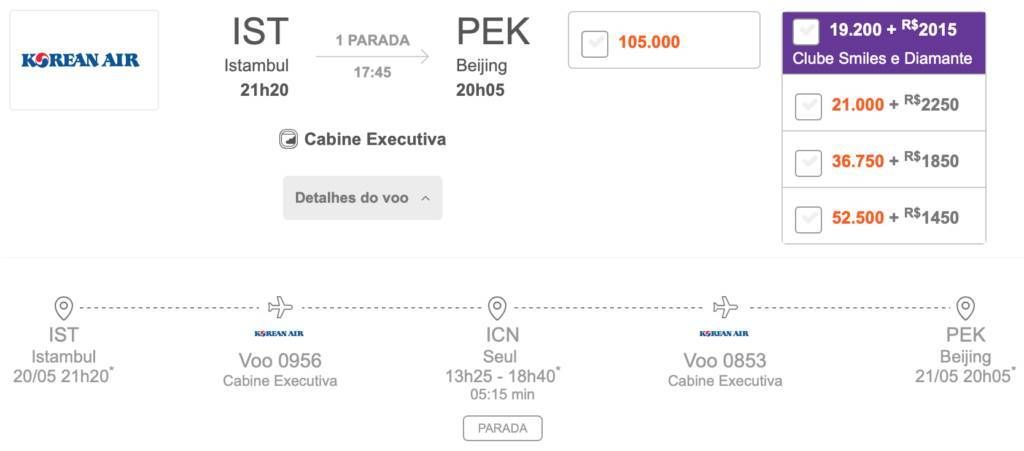This screenshot has width=1024, height=451.
Task: Click the chevron beside Detalhes do voo
Action: (x=425, y=198)
